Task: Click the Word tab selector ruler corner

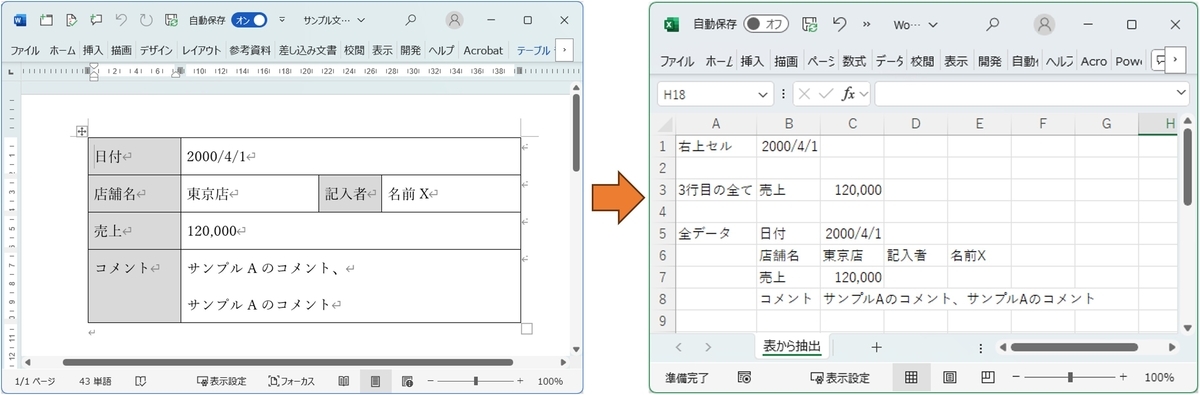Action: coord(11,71)
